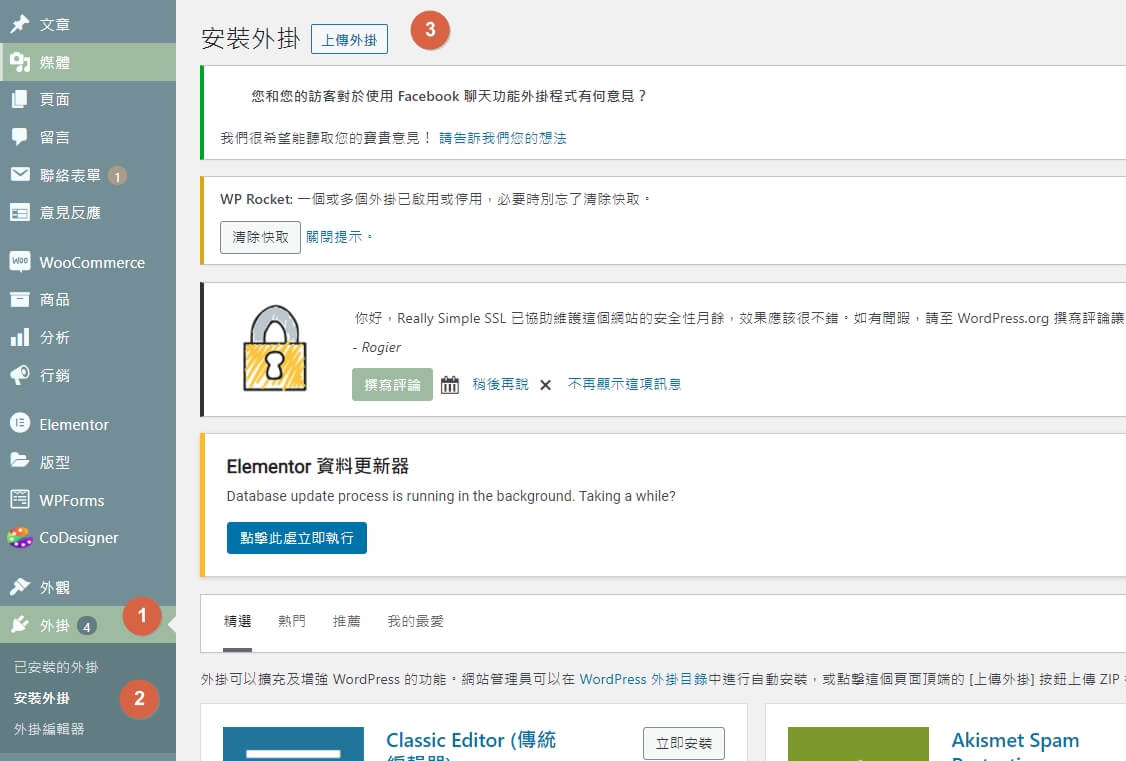Click the X icon before 不再顯示這項訊息
Screen dimensions: 1126x761
tap(546, 385)
